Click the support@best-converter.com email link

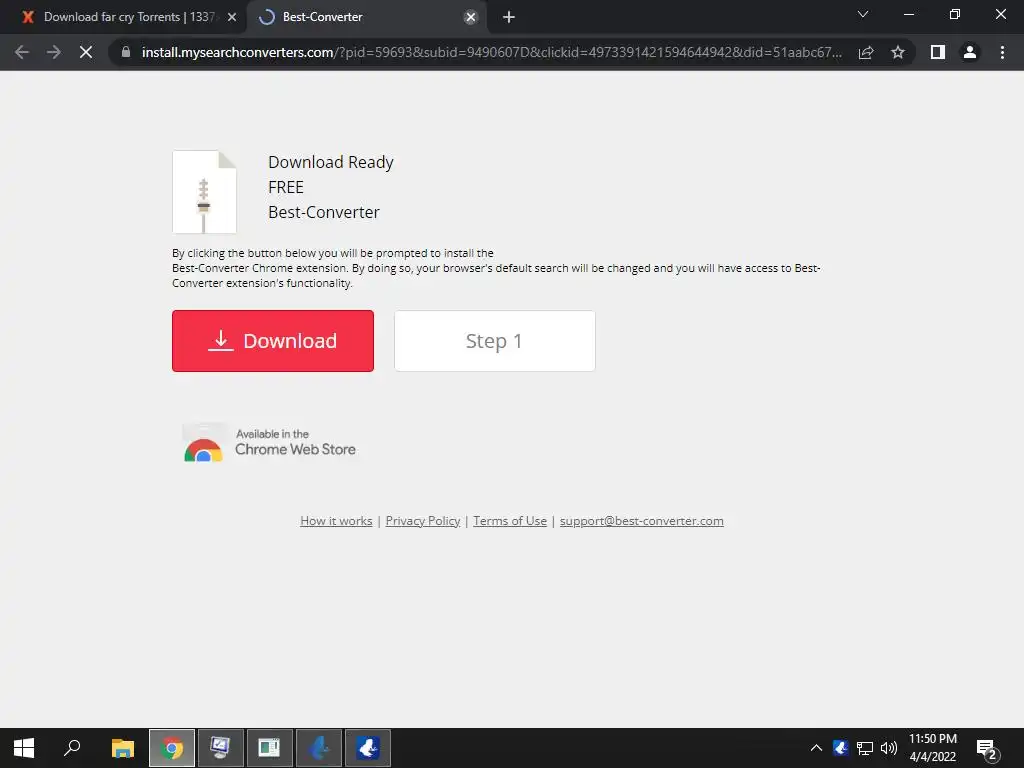pyautogui.click(x=641, y=520)
